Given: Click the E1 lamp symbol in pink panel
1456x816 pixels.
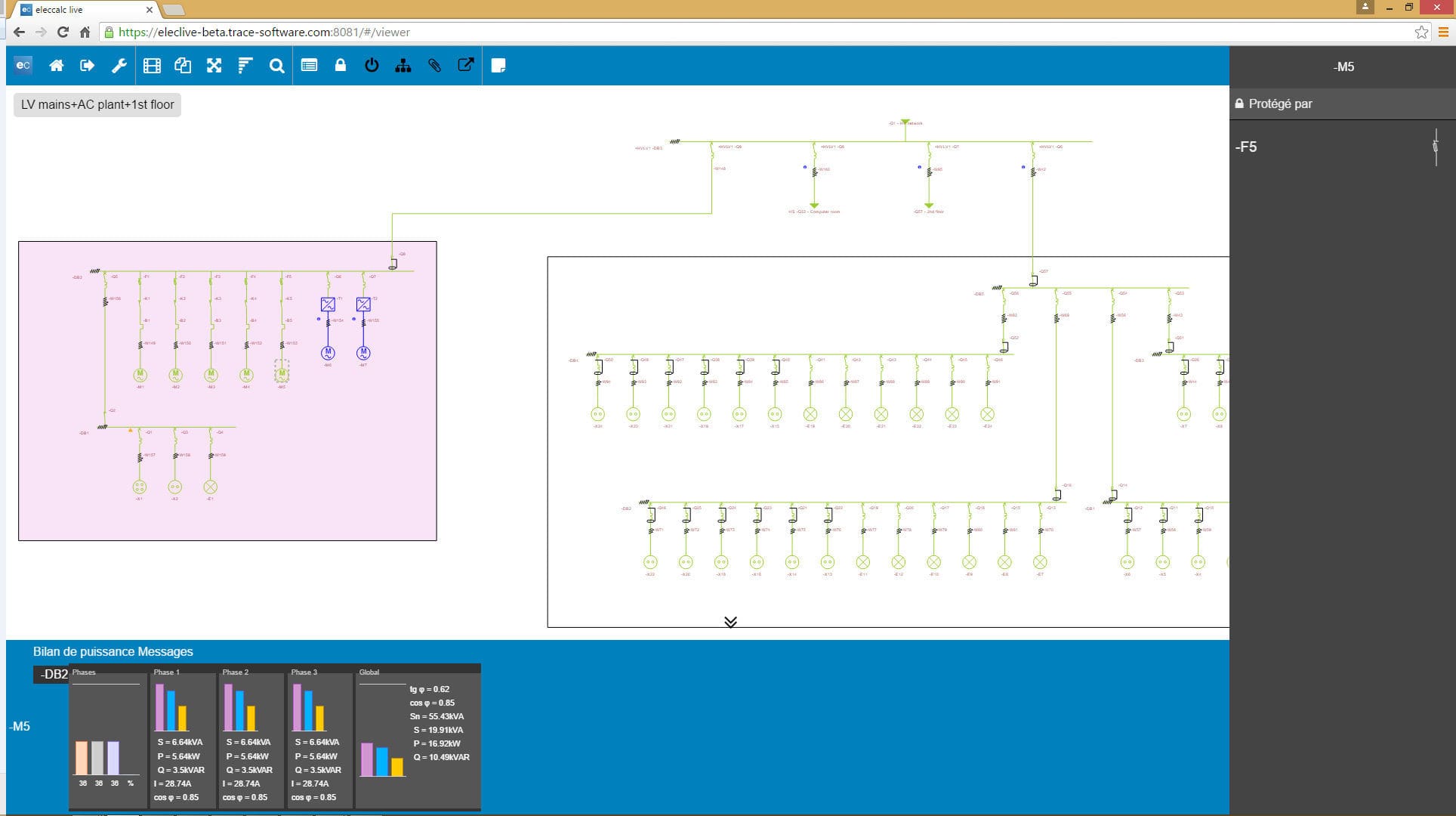Looking at the screenshot, I should coord(211,487).
